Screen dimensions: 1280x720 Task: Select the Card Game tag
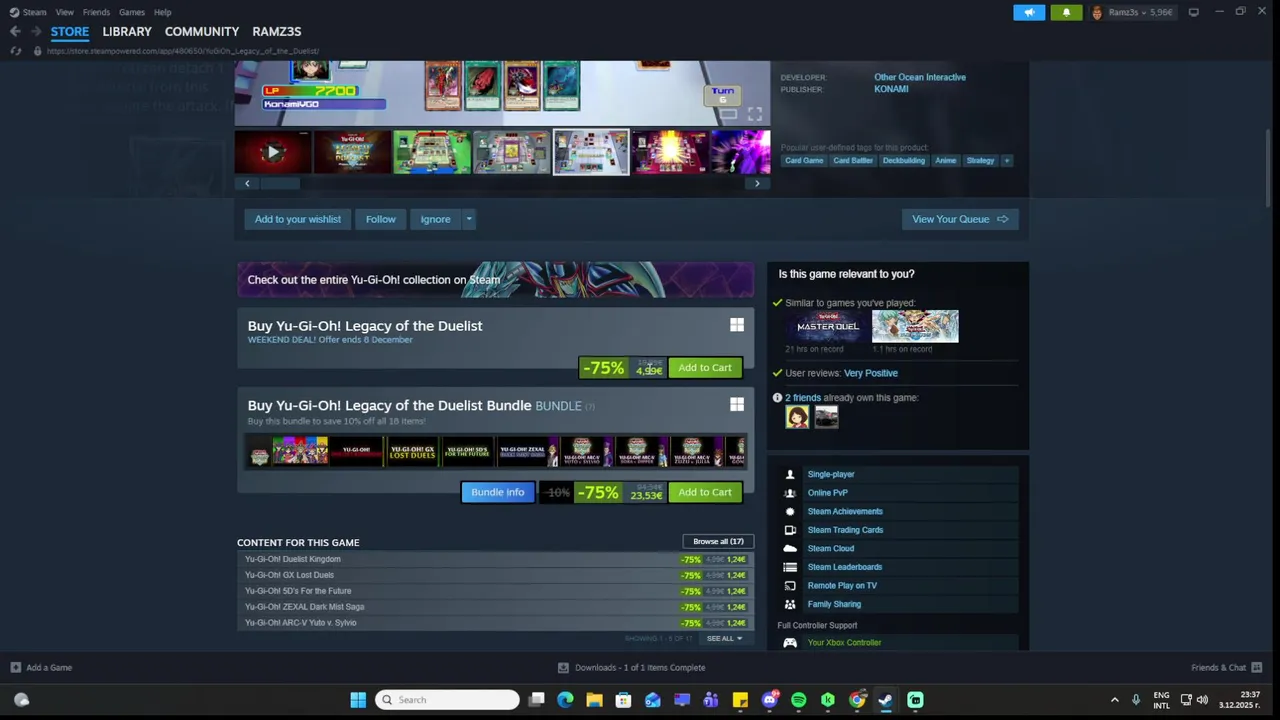tap(804, 160)
